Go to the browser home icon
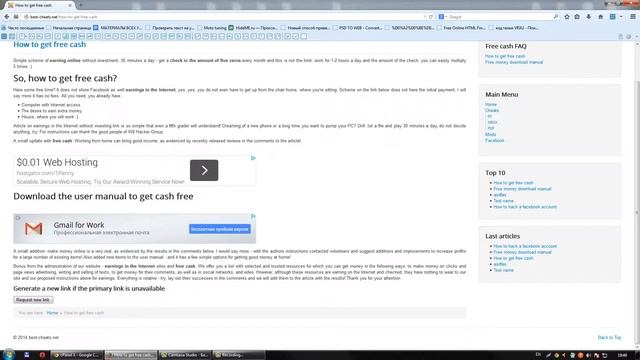640x360 pixels. pos(600,17)
